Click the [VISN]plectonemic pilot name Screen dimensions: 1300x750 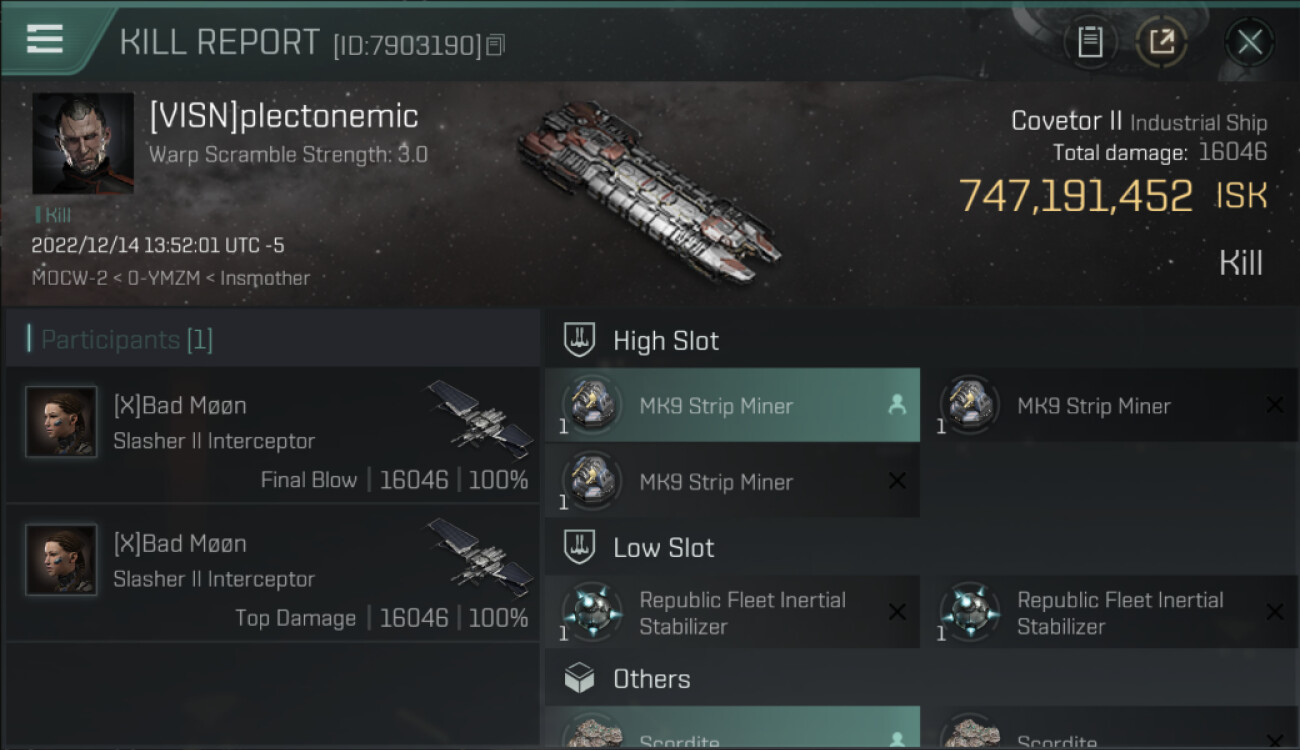pyautogui.click(x=284, y=117)
